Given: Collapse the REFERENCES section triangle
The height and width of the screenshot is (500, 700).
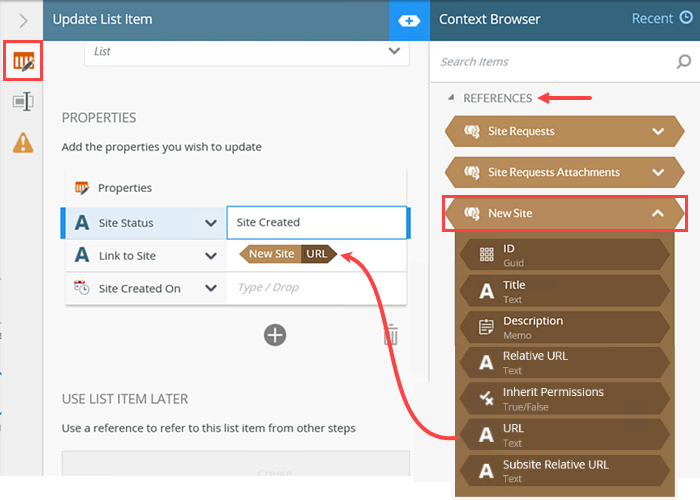Looking at the screenshot, I should pyautogui.click(x=452, y=98).
